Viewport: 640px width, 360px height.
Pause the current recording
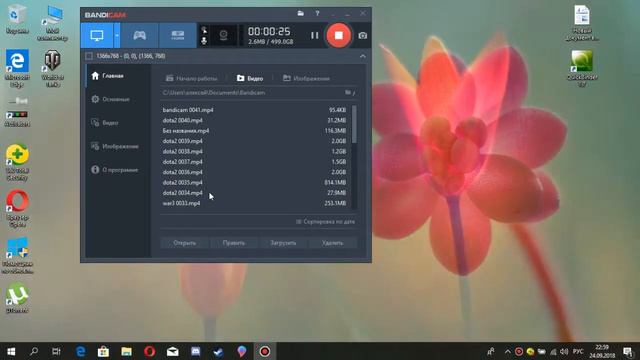314,36
